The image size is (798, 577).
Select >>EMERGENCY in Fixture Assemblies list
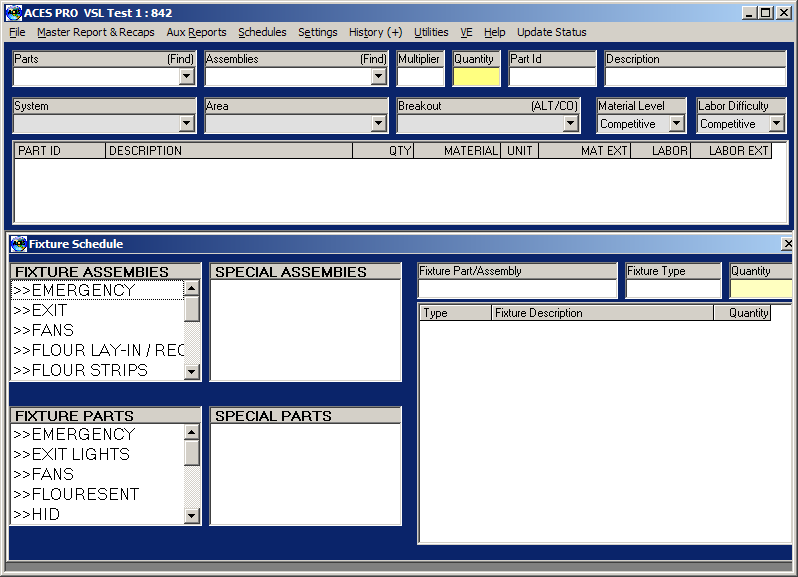coord(97,290)
